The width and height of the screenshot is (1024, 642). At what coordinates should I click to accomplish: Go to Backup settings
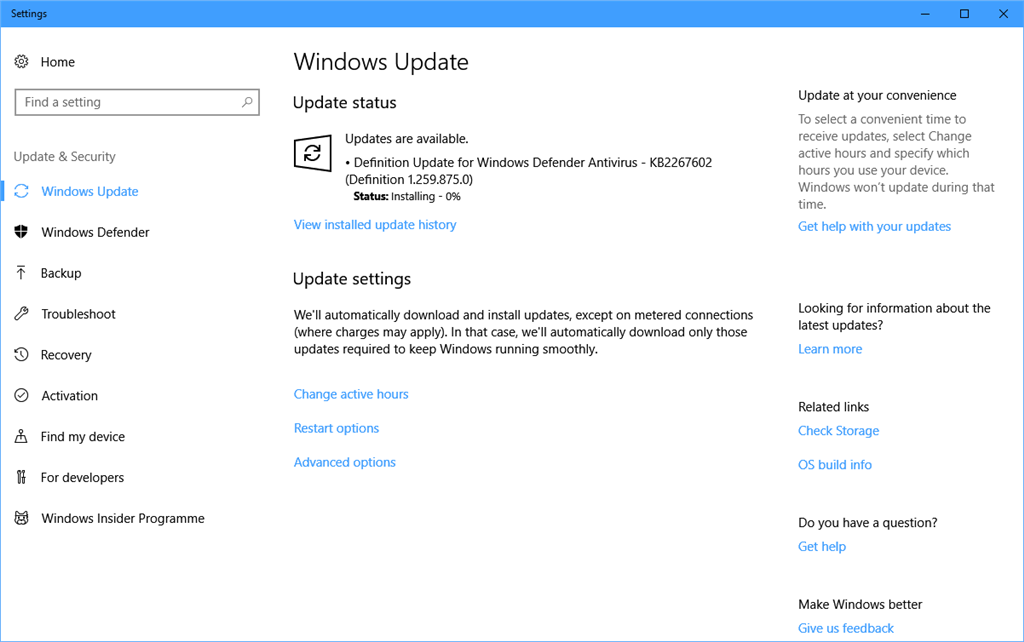coord(61,273)
